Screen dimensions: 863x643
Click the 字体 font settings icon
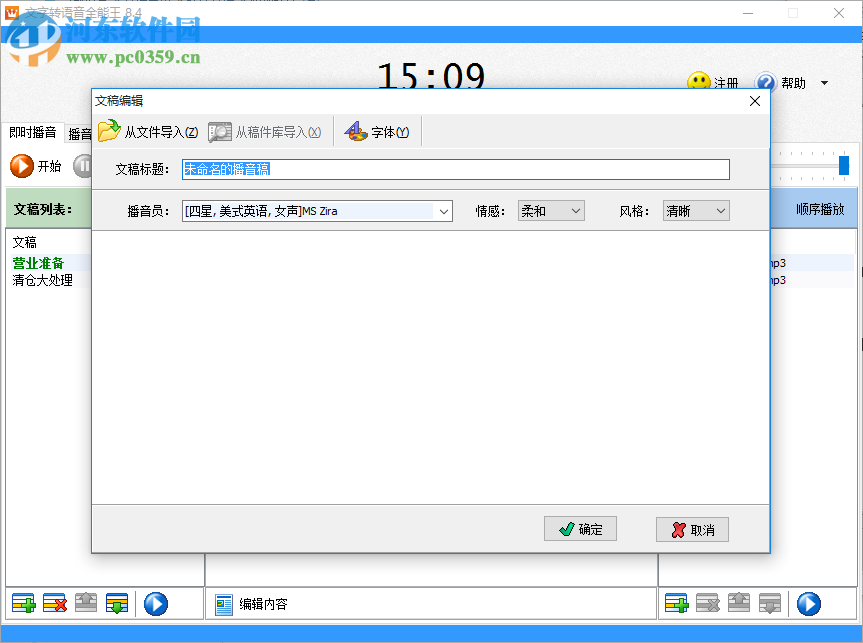(x=377, y=130)
